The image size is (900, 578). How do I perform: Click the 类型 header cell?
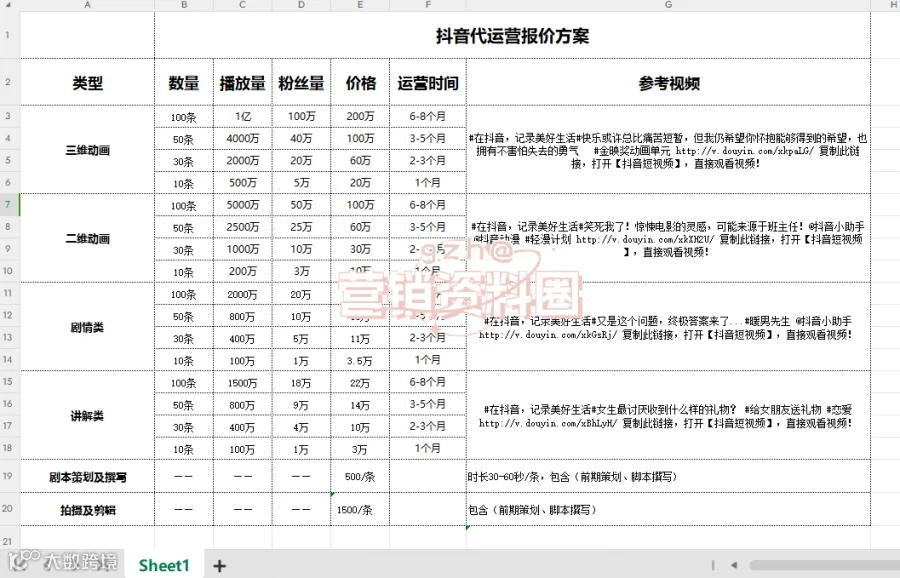[87, 82]
